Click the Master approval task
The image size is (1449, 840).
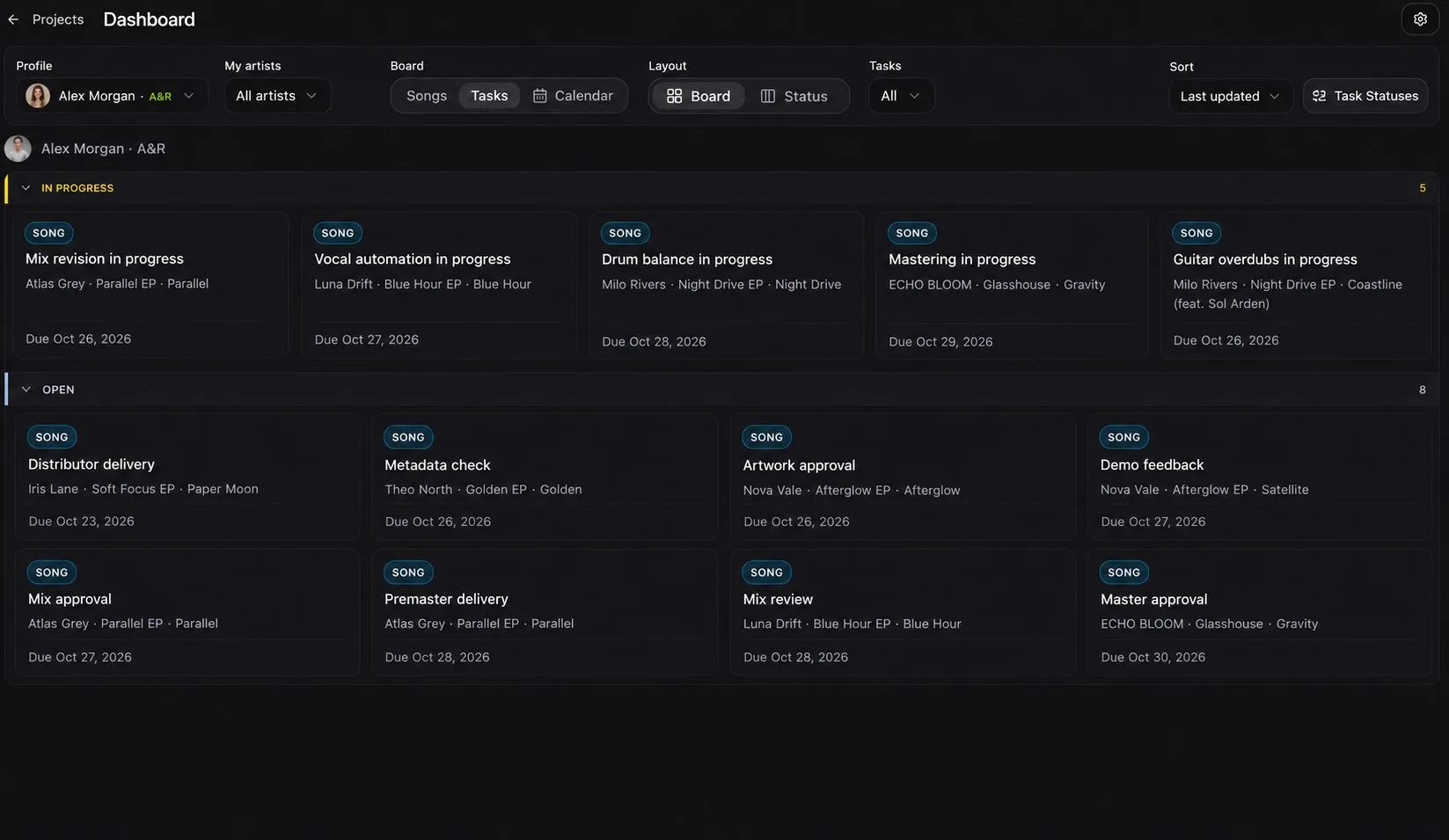1260,612
